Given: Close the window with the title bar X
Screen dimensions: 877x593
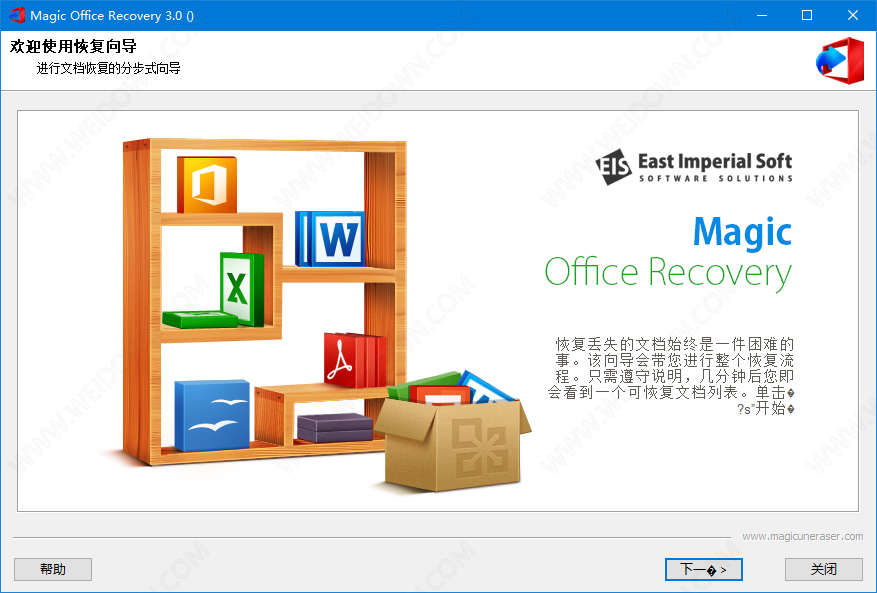Looking at the screenshot, I should [852, 15].
